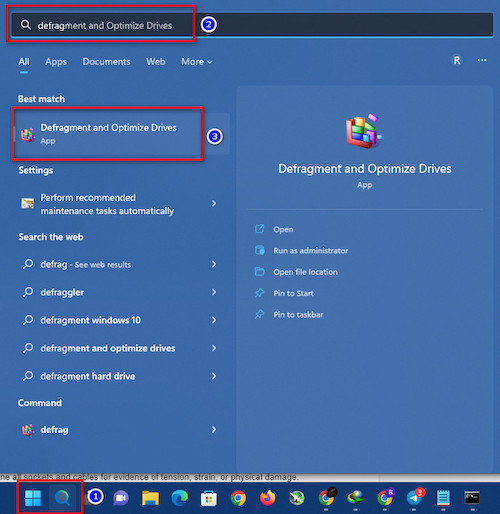Click the Open file location folder icon
This screenshot has width=500, height=514.
(259, 272)
